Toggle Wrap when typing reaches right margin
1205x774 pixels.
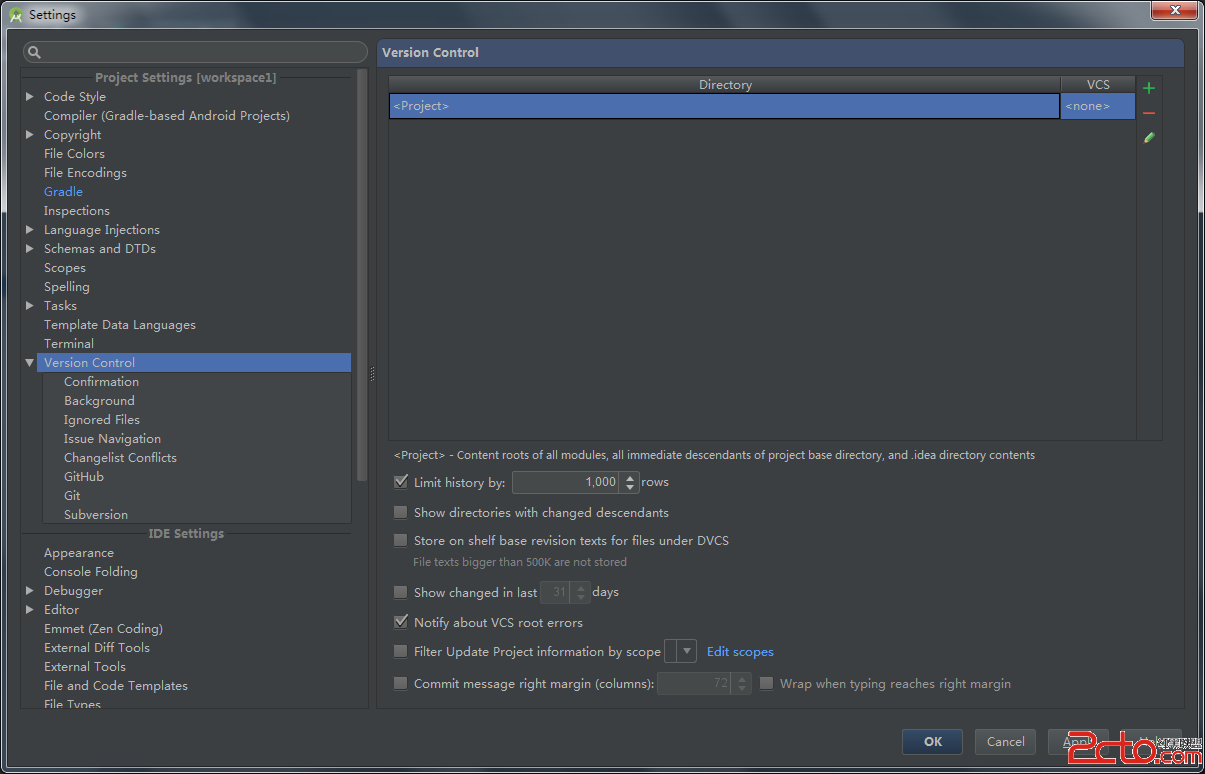(767, 684)
